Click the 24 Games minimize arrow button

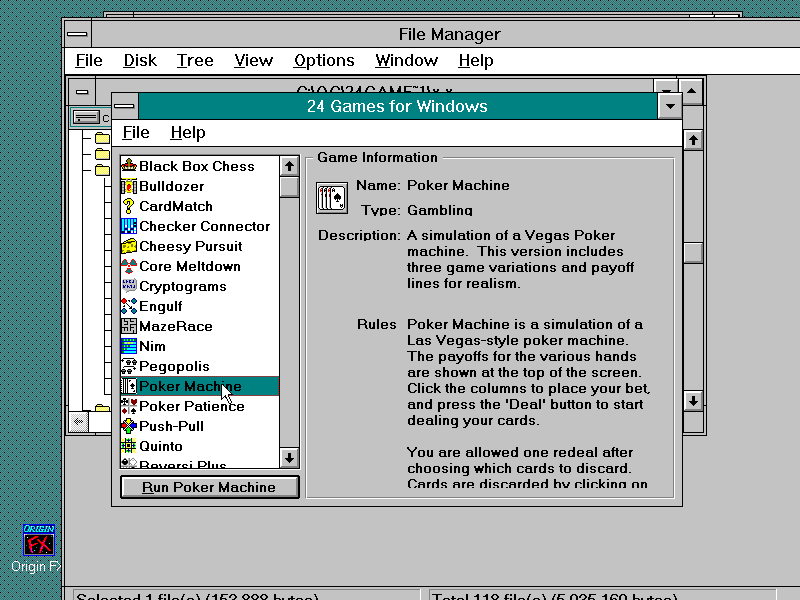670,106
